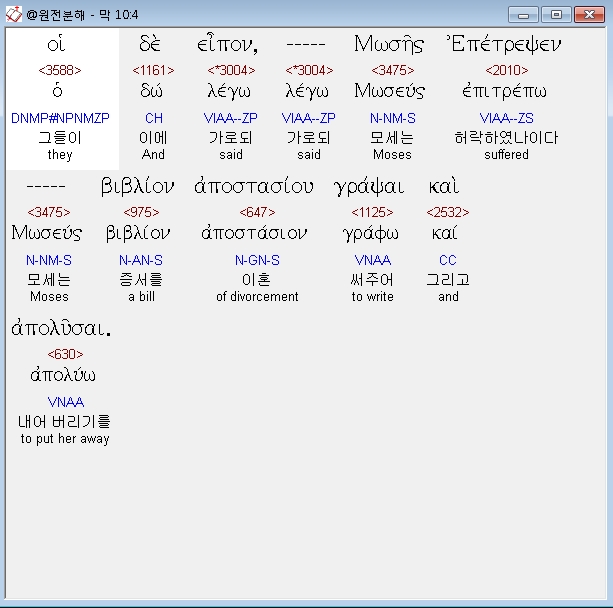Click the lemma ὁ under <3588>

click(57, 91)
